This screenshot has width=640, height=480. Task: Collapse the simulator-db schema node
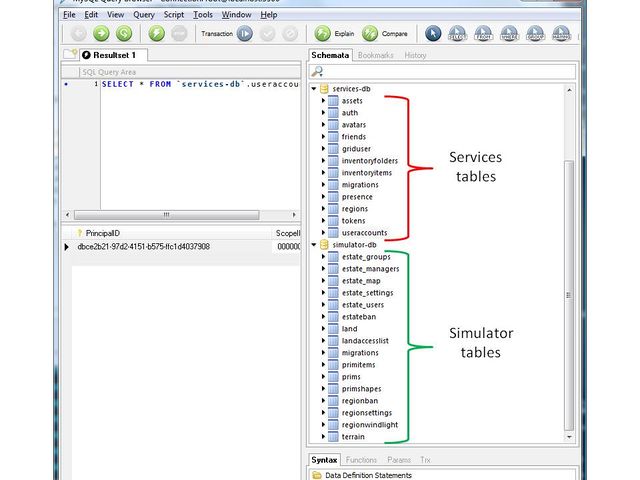313,244
